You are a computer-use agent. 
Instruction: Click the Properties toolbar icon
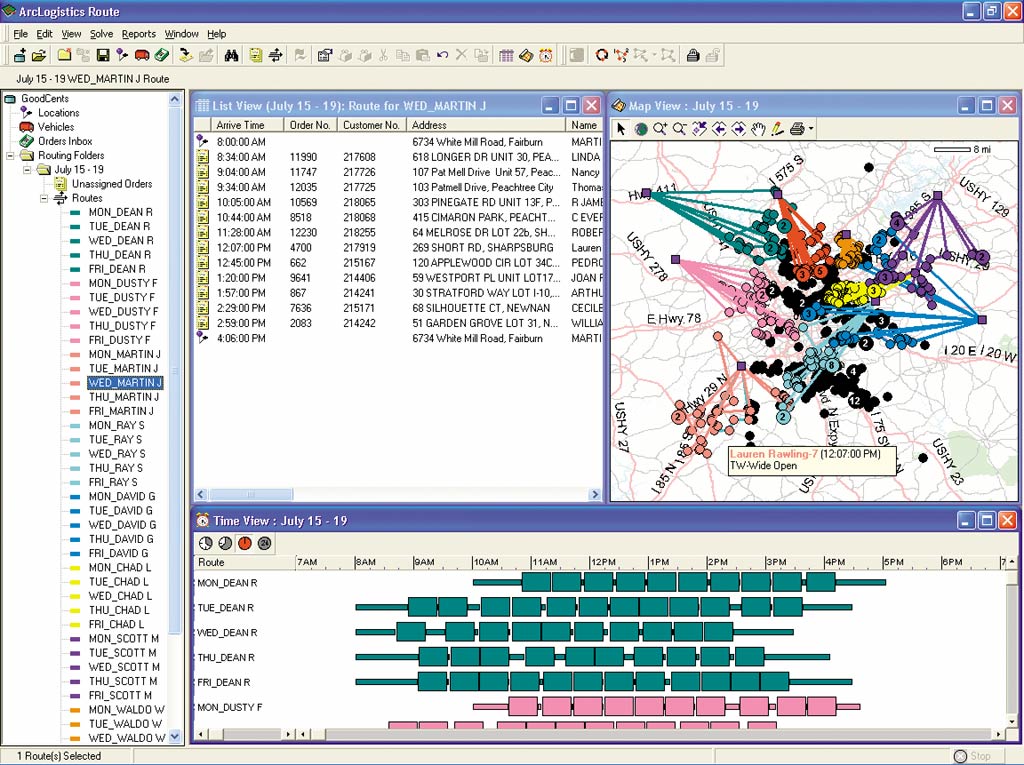click(324, 56)
